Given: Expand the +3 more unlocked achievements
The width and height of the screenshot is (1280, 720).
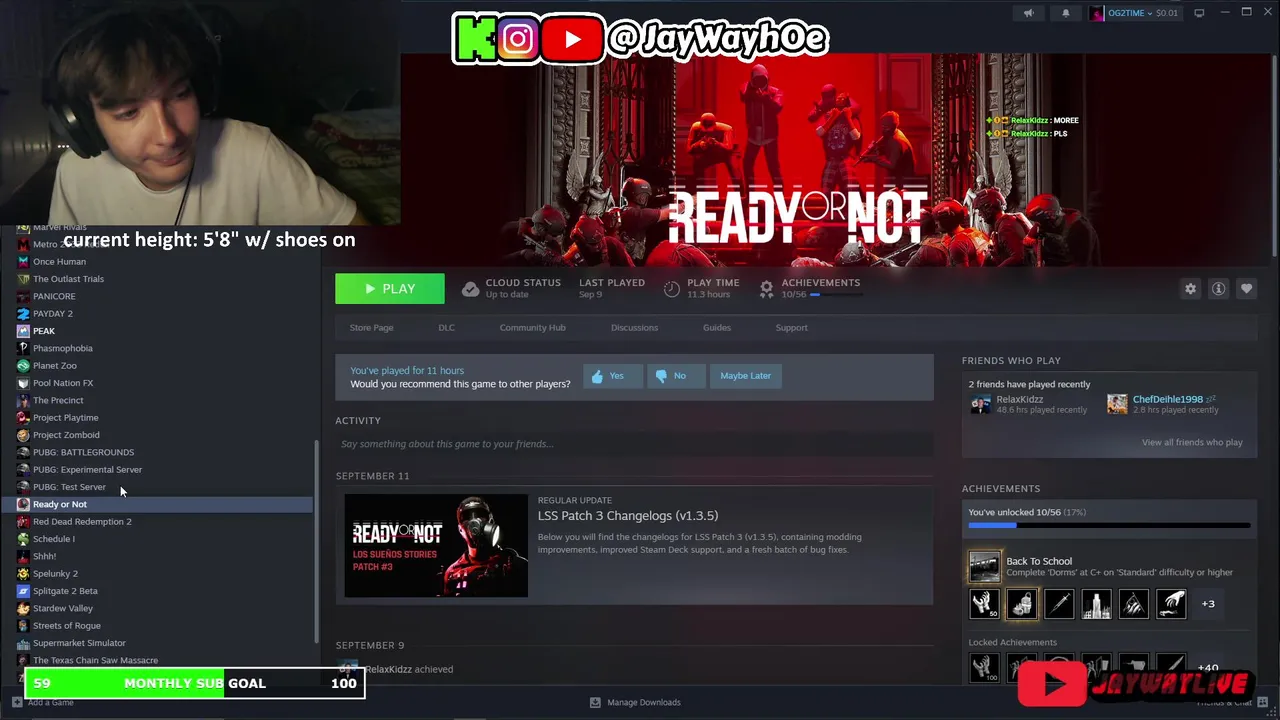Looking at the screenshot, I should pos(1208,604).
